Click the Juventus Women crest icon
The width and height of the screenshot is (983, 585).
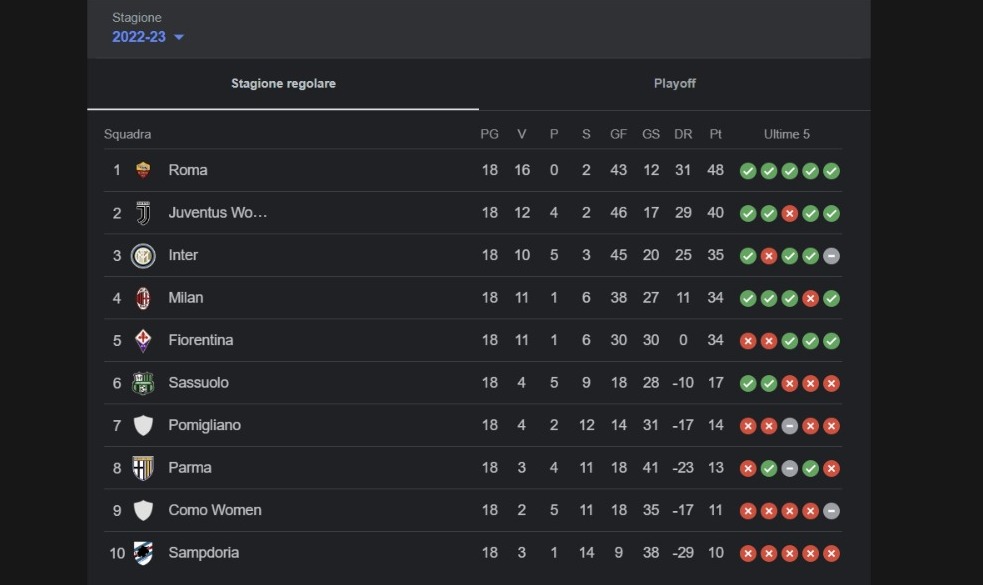(x=143, y=212)
